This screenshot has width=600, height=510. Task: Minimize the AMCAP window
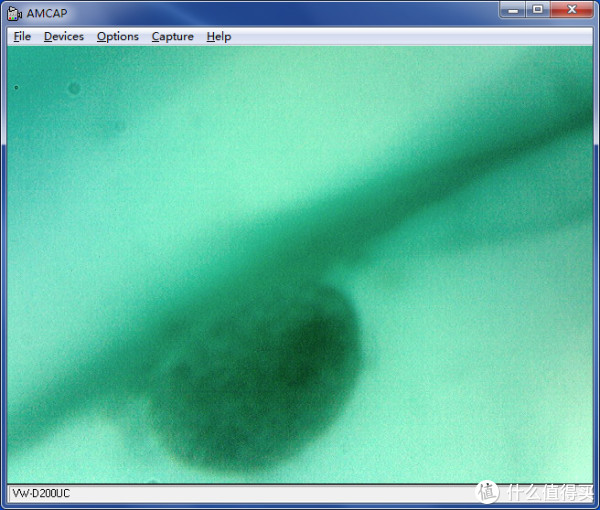513,10
